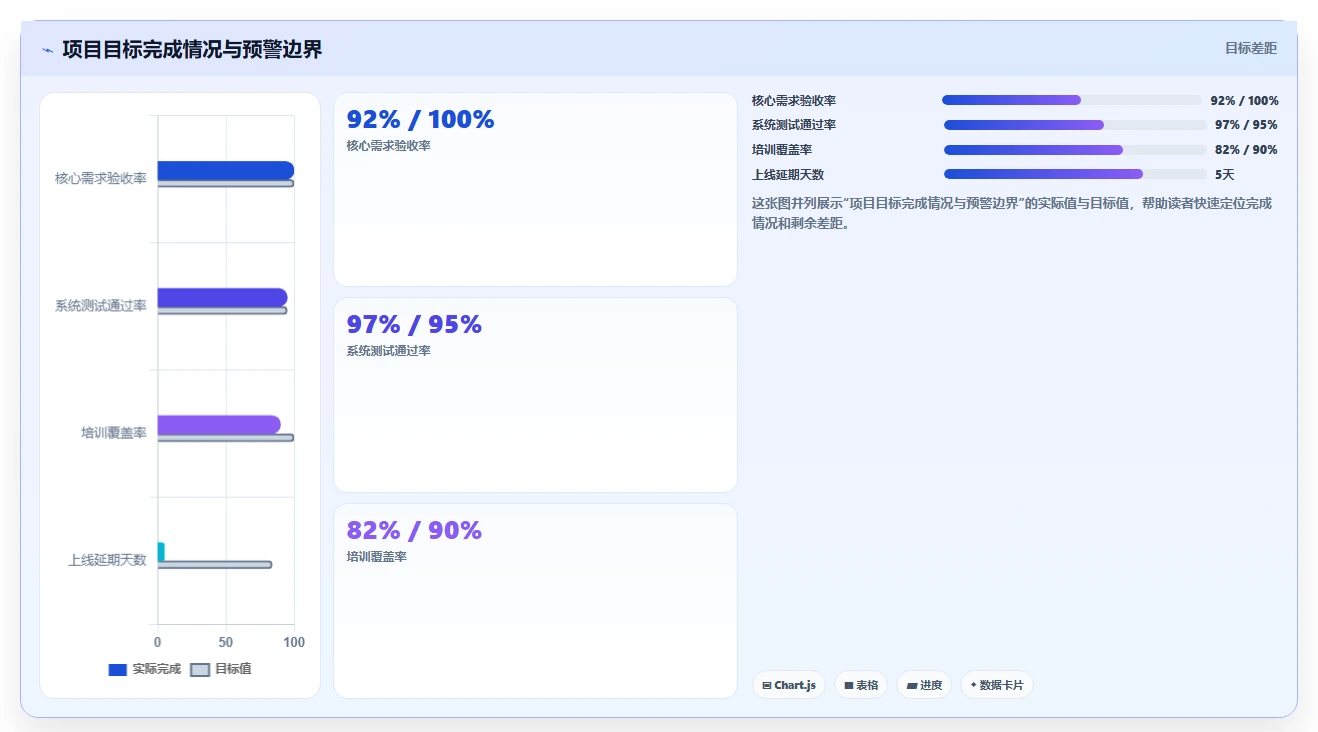Click the 核心需求验收率 label in progress list
This screenshot has width=1318, height=732.
point(794,100)
